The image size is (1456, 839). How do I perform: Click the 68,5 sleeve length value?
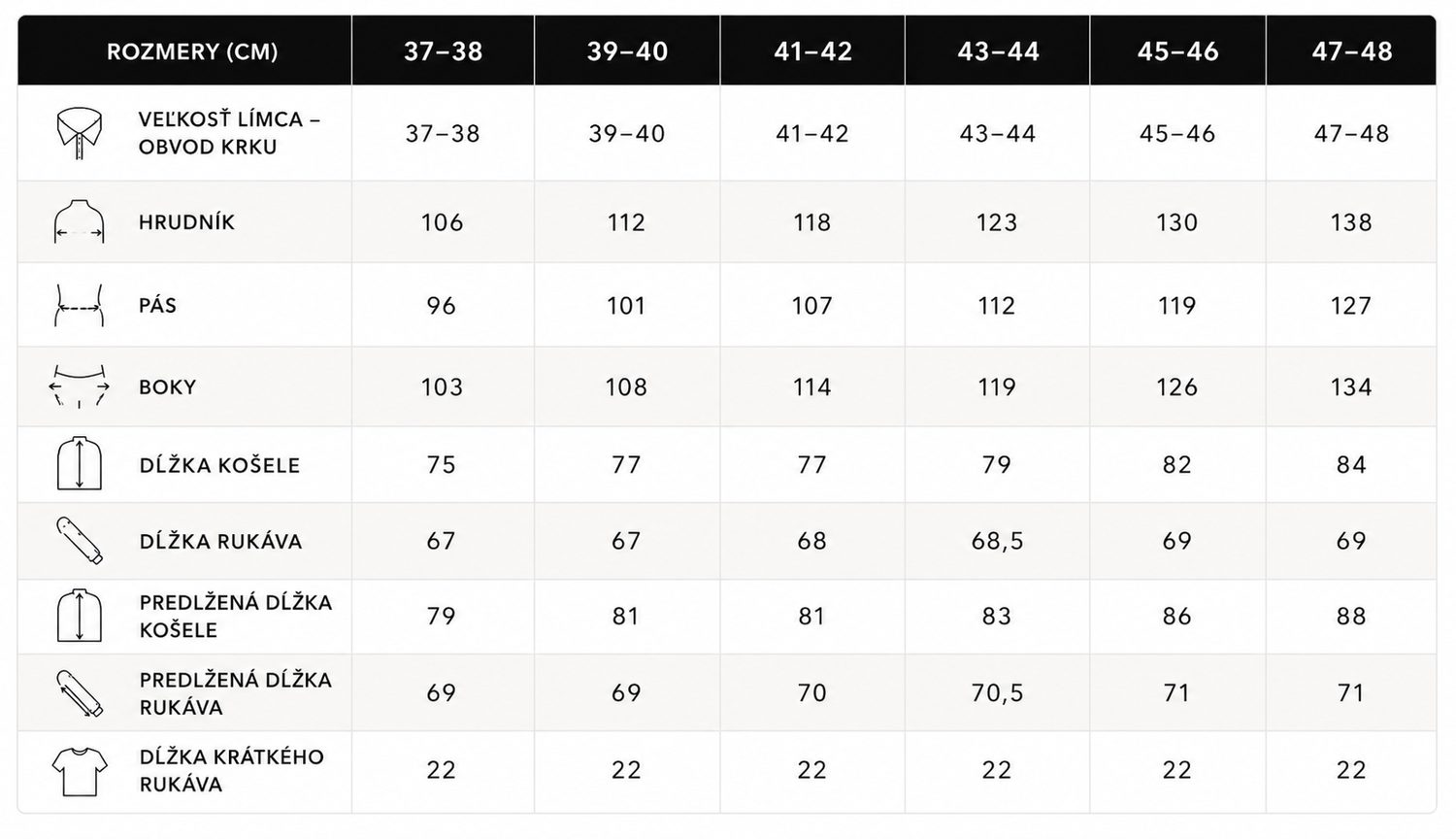click(998, 541)
